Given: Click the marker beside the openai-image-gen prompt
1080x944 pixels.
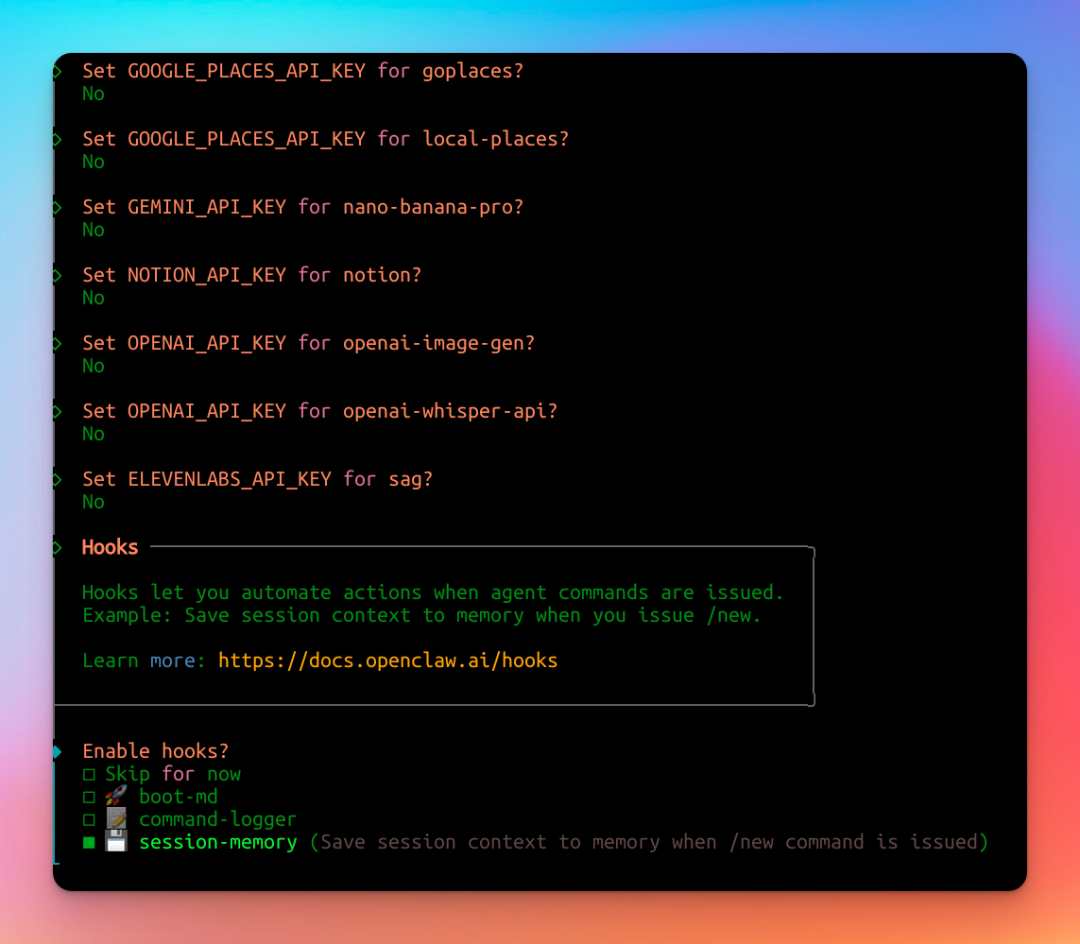Looking at the screenshot, I should pyautogui.click(x=58, y=343).
